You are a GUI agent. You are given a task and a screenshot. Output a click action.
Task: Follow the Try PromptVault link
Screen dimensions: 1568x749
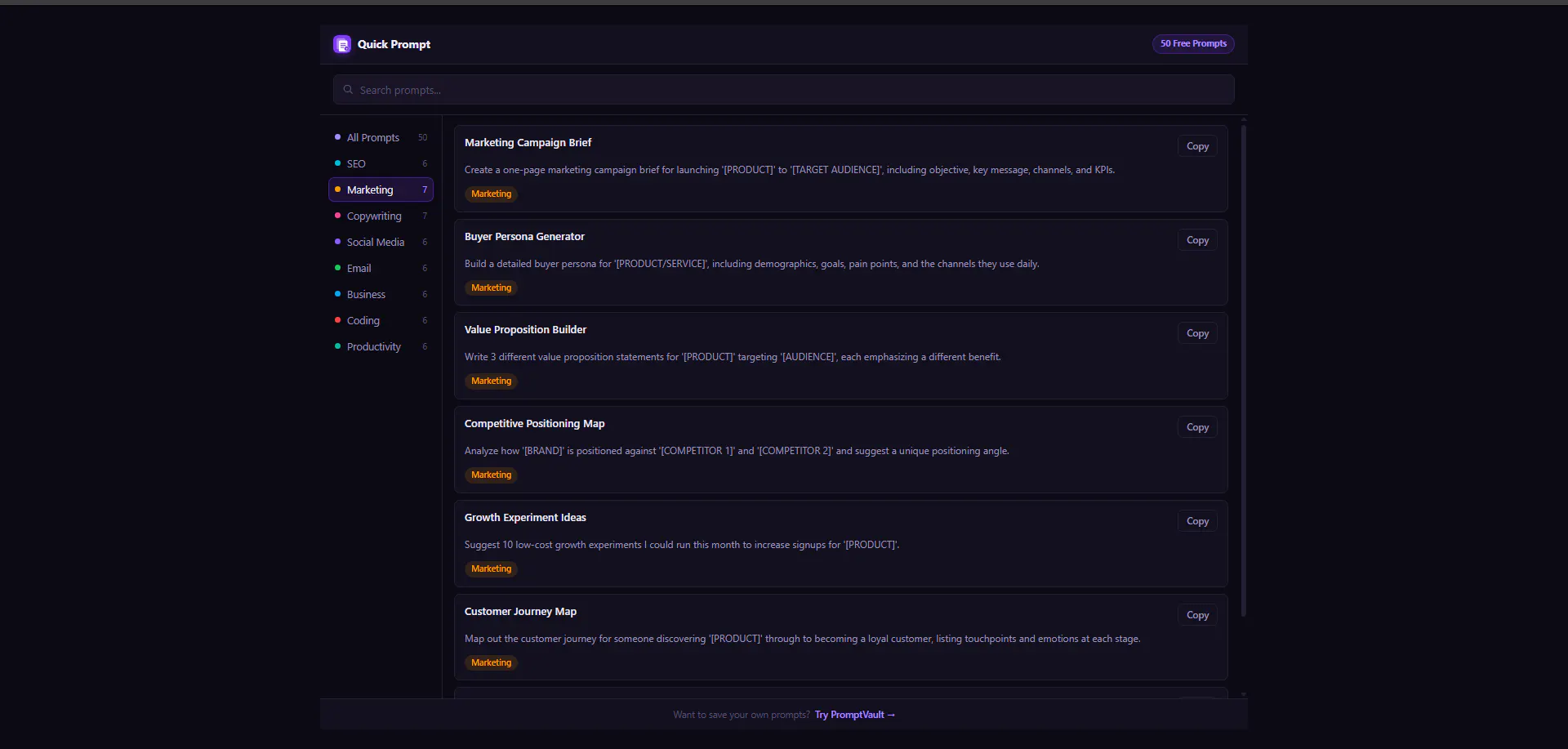point(854,715)
